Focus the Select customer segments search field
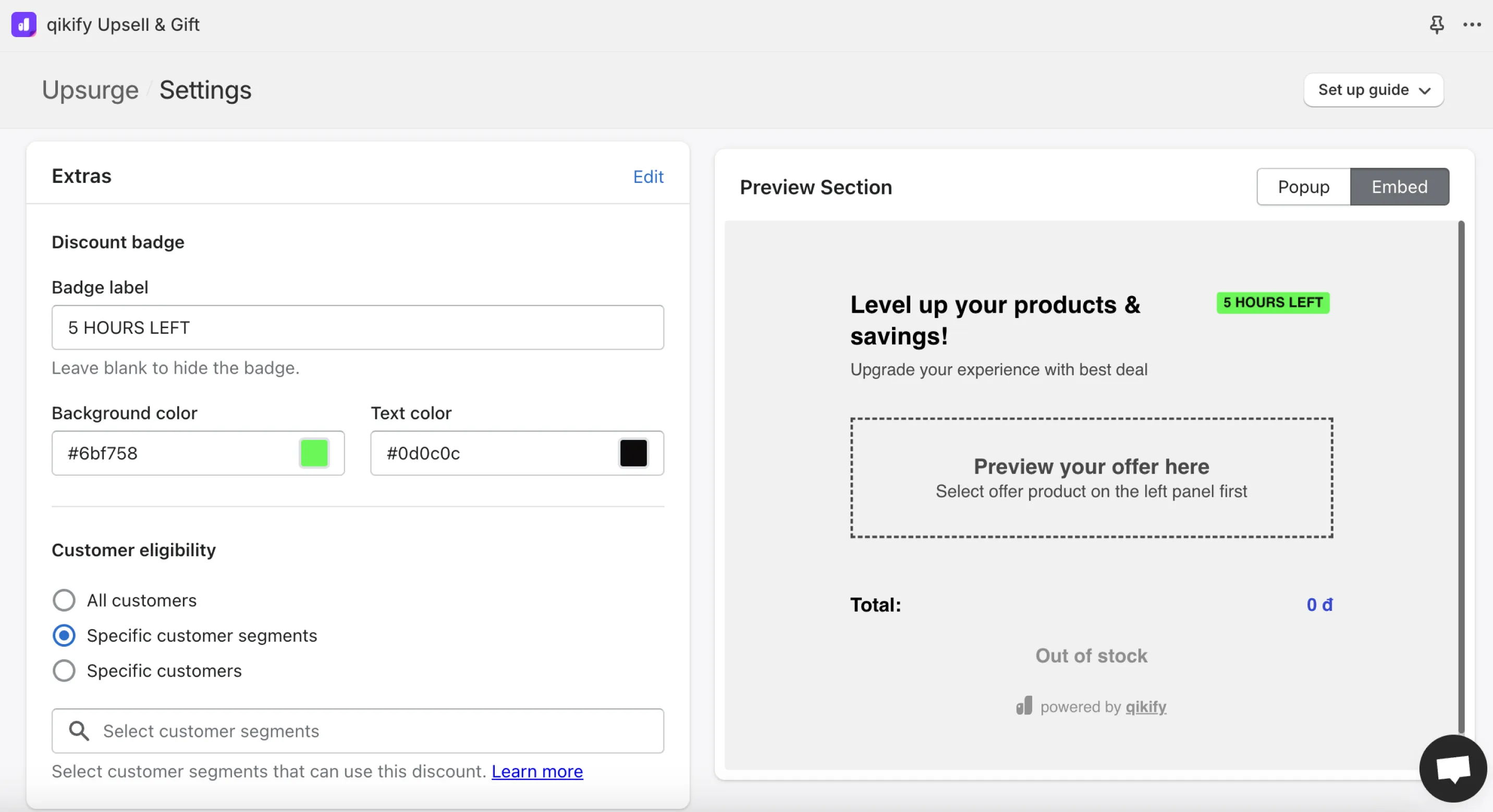Screen dimensions: 1493x812 coord(358,731)
